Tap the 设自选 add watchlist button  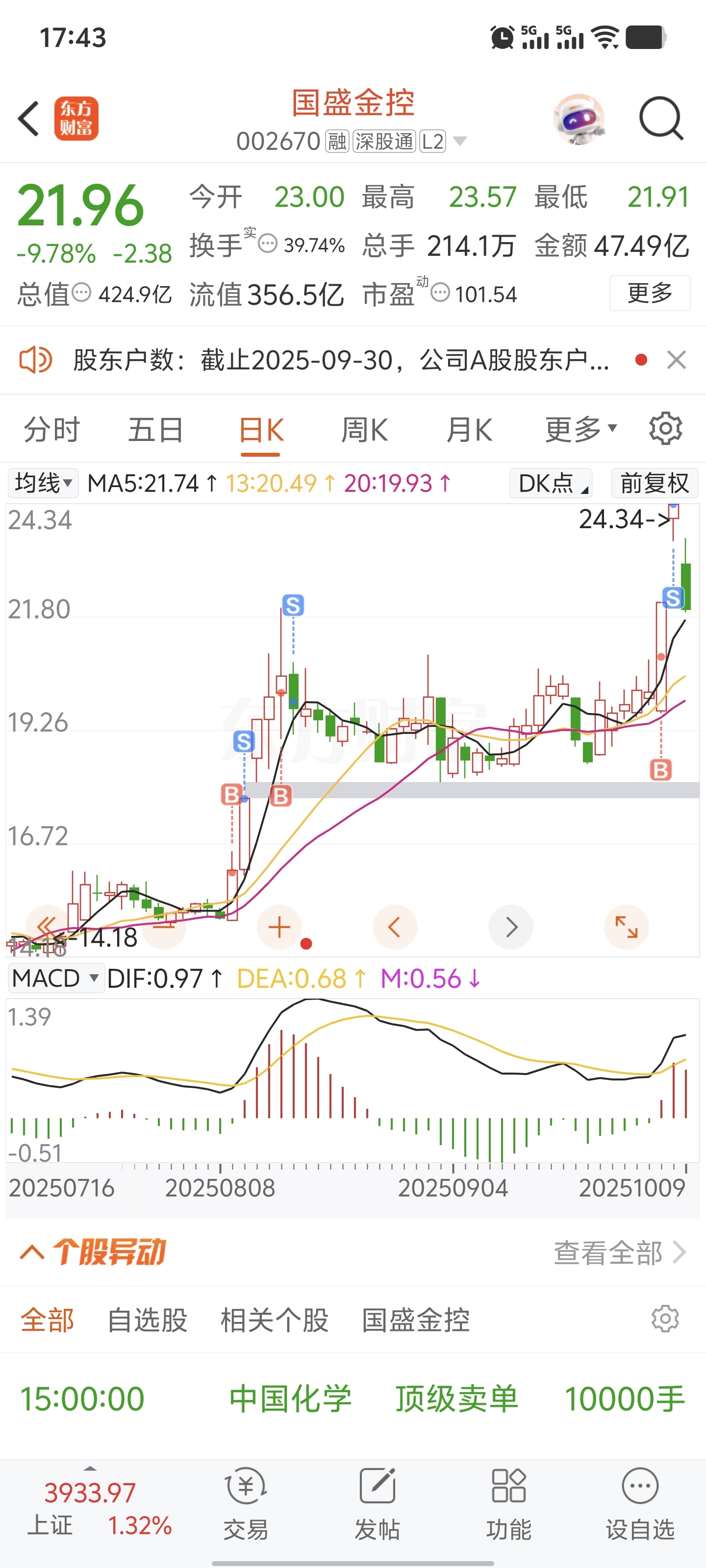click(x=640, y=1503)
